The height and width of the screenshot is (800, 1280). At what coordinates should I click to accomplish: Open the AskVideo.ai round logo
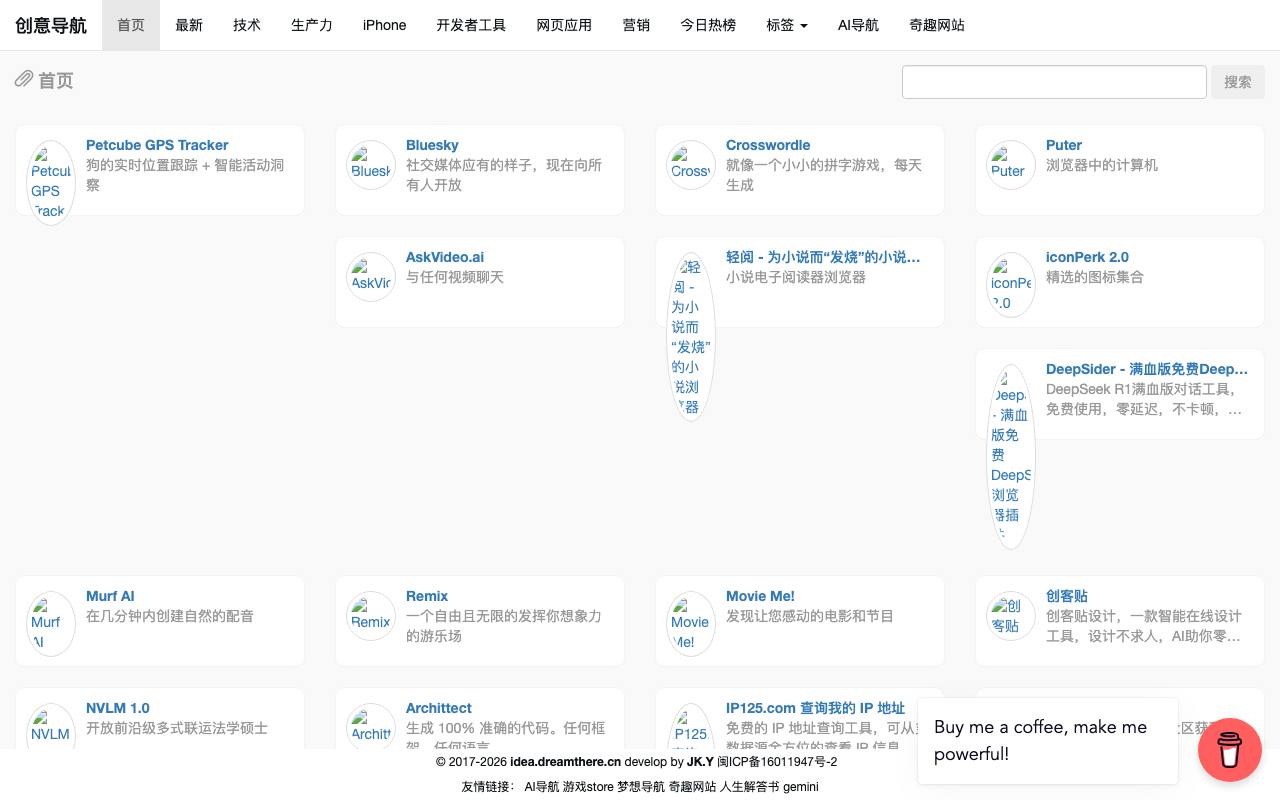pos(371,278)
